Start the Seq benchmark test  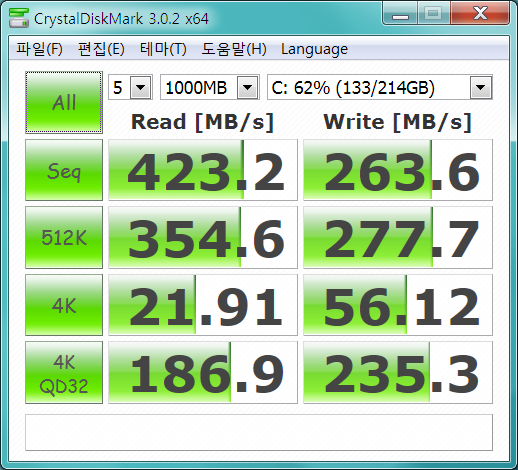64,170
